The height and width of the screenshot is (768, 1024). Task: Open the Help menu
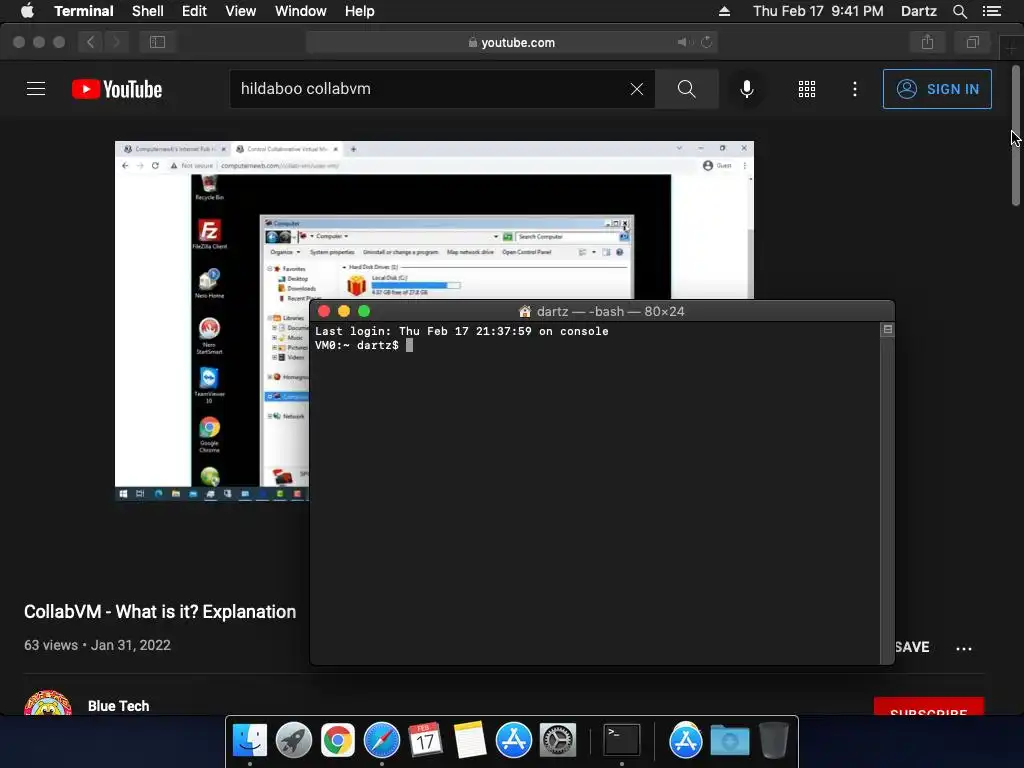point(359,11)
